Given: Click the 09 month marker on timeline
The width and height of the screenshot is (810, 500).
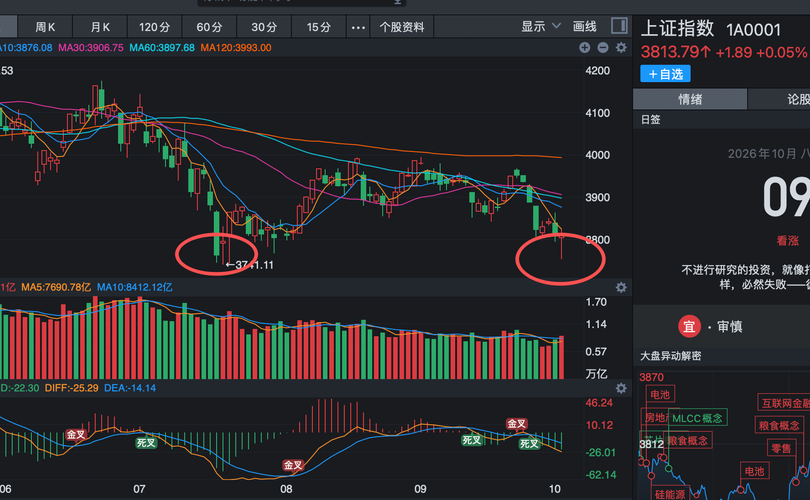Looking at the screenshot, I should [x=420, y=489].
